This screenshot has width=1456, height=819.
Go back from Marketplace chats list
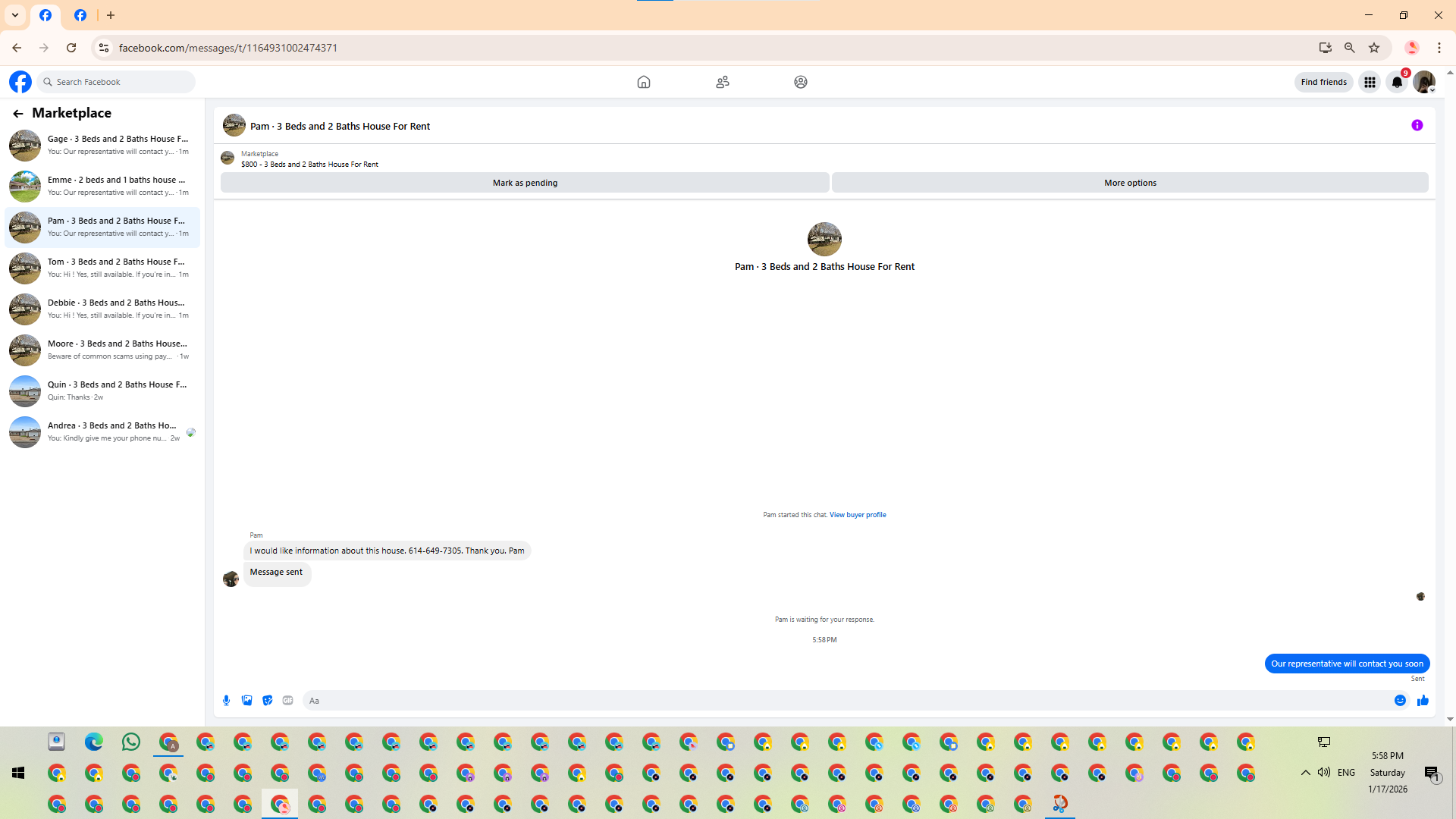click(x=17, y=114)
